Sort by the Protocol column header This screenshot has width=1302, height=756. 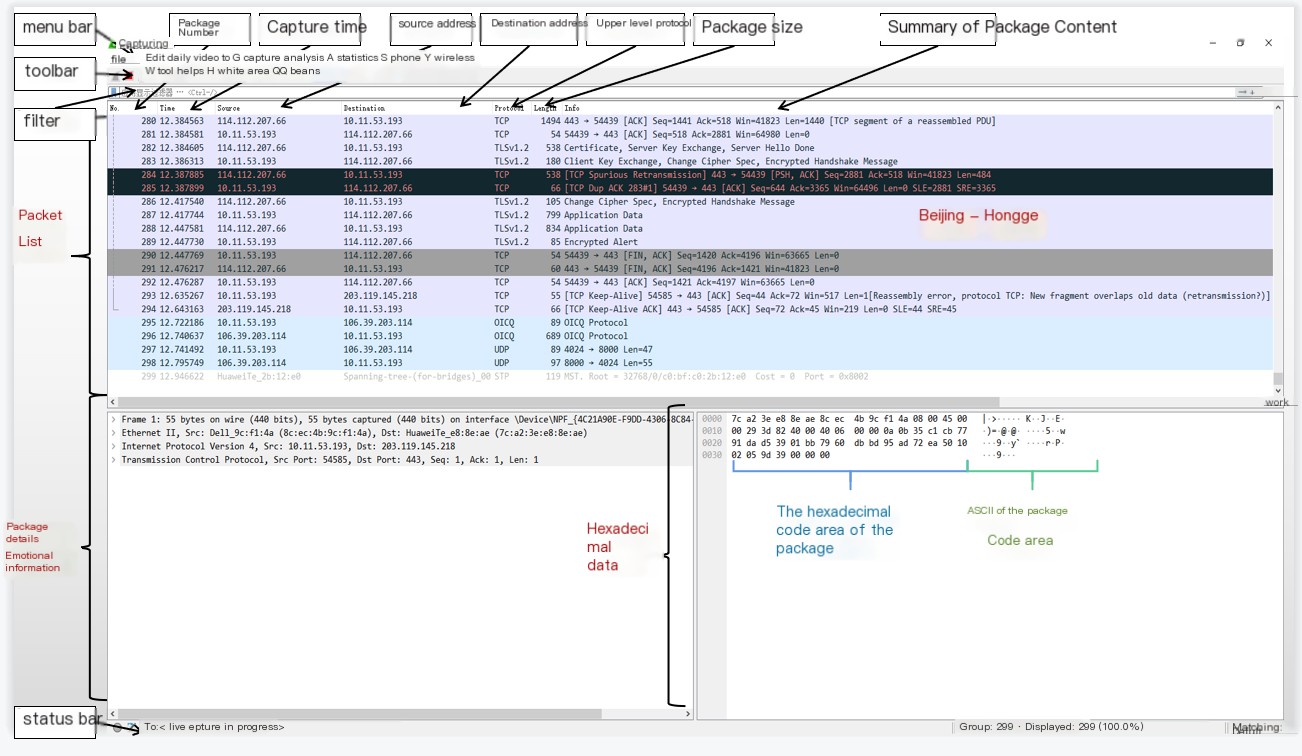click(509, 108)
